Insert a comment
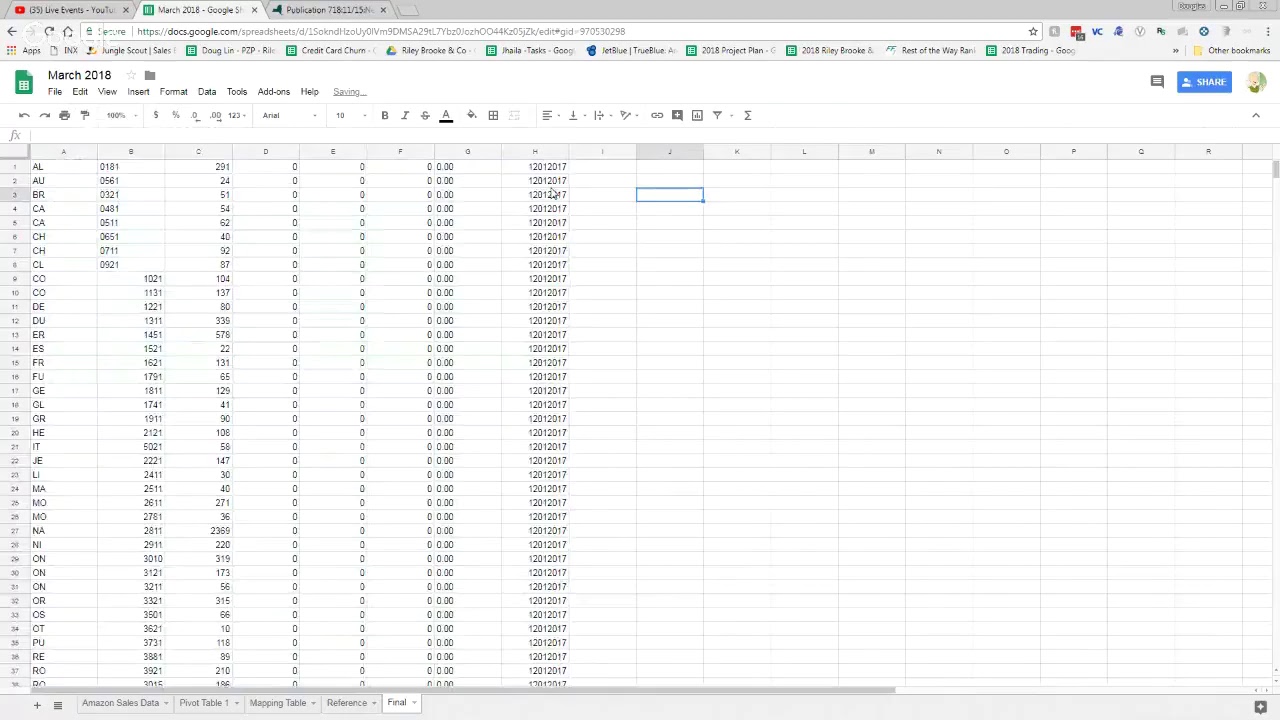Screen dimensions: 1280x720 (x=677, y=115)
